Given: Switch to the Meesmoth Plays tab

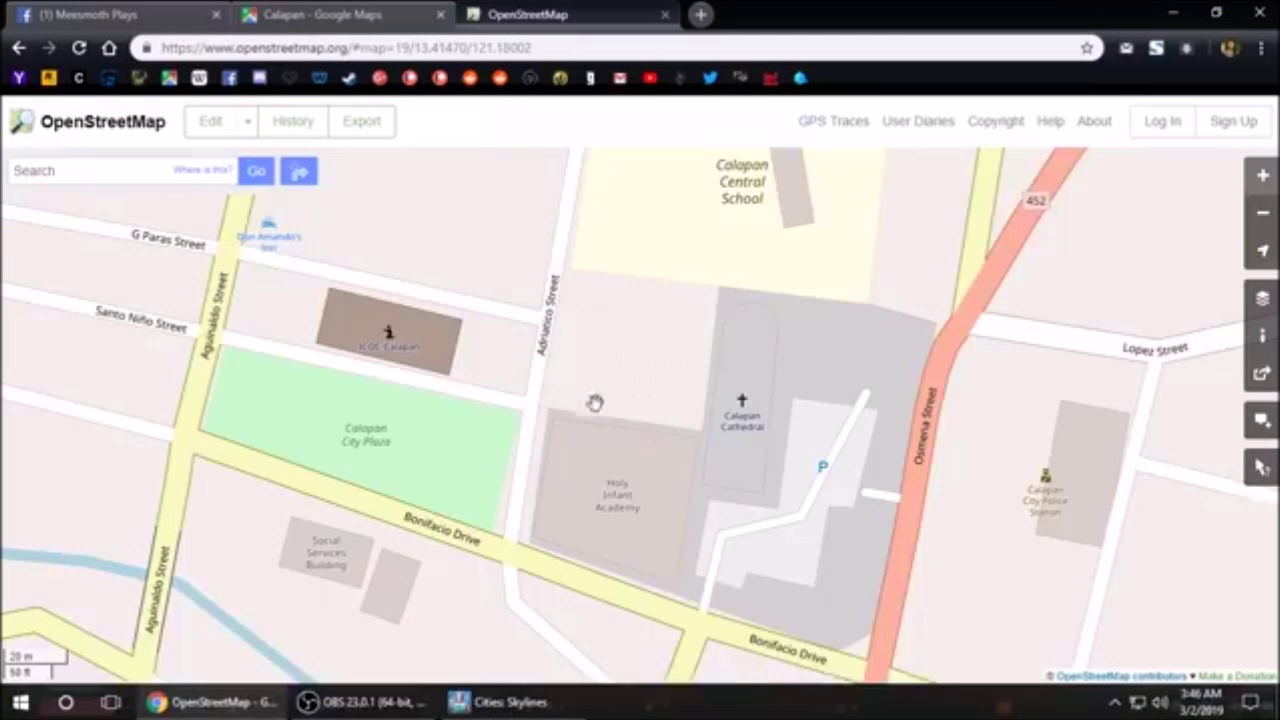Looking at the screenshot, I should click(x=116, y=15).
